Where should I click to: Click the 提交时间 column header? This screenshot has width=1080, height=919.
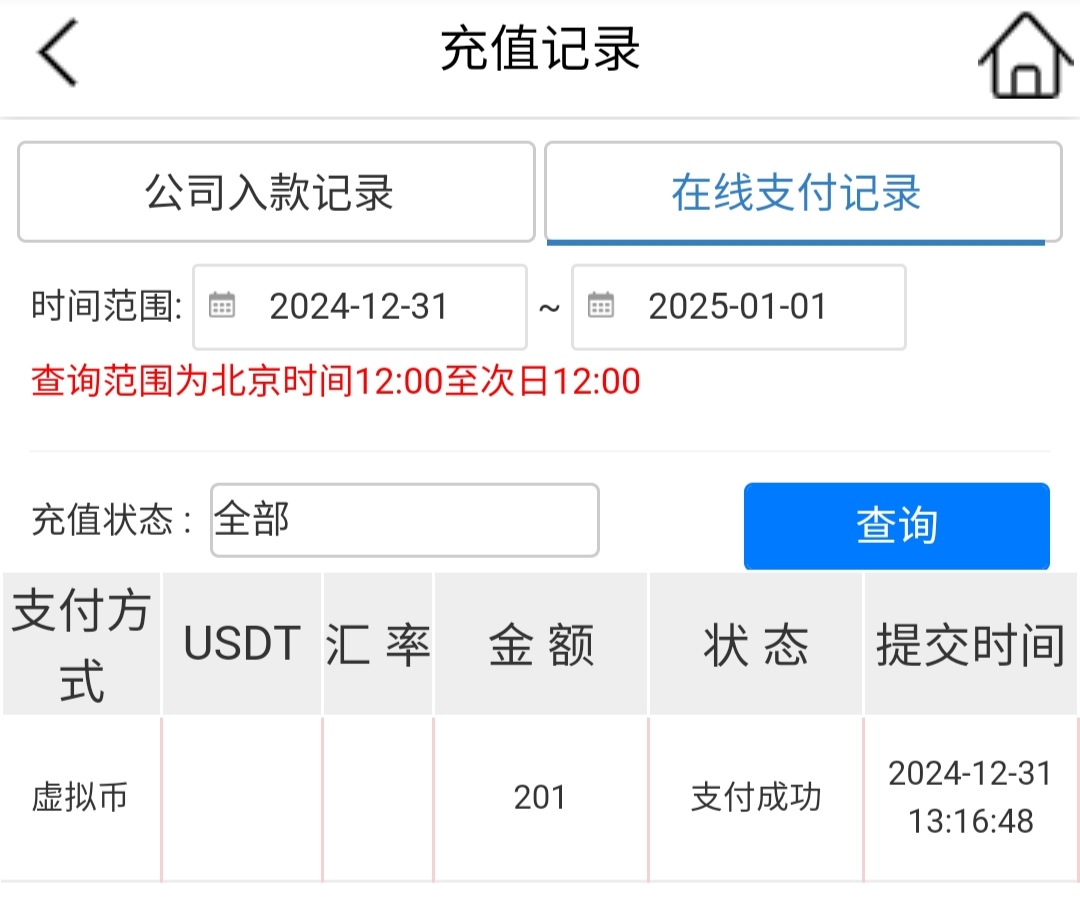pyautogui.click(x=970, y=645)
